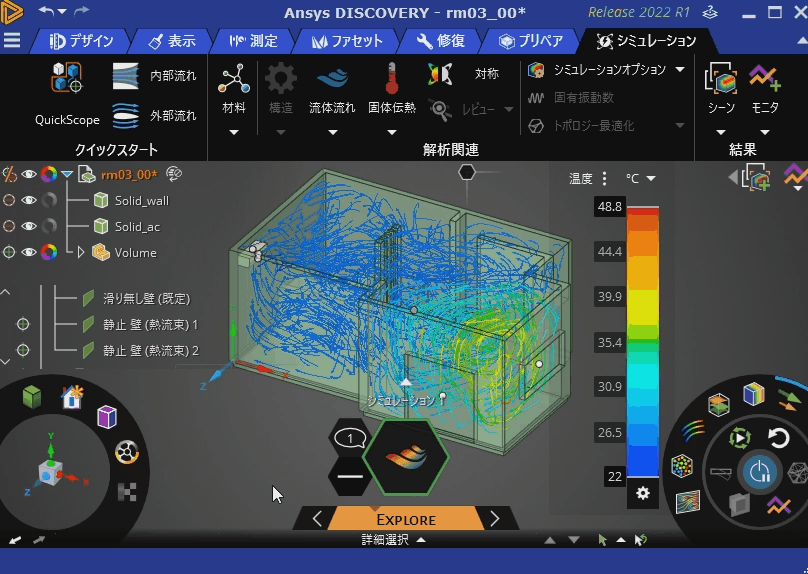Viewport: 808px width, 574px height.
Task: Open the 温度 legend three-dot options
Action: coord(604,178)
